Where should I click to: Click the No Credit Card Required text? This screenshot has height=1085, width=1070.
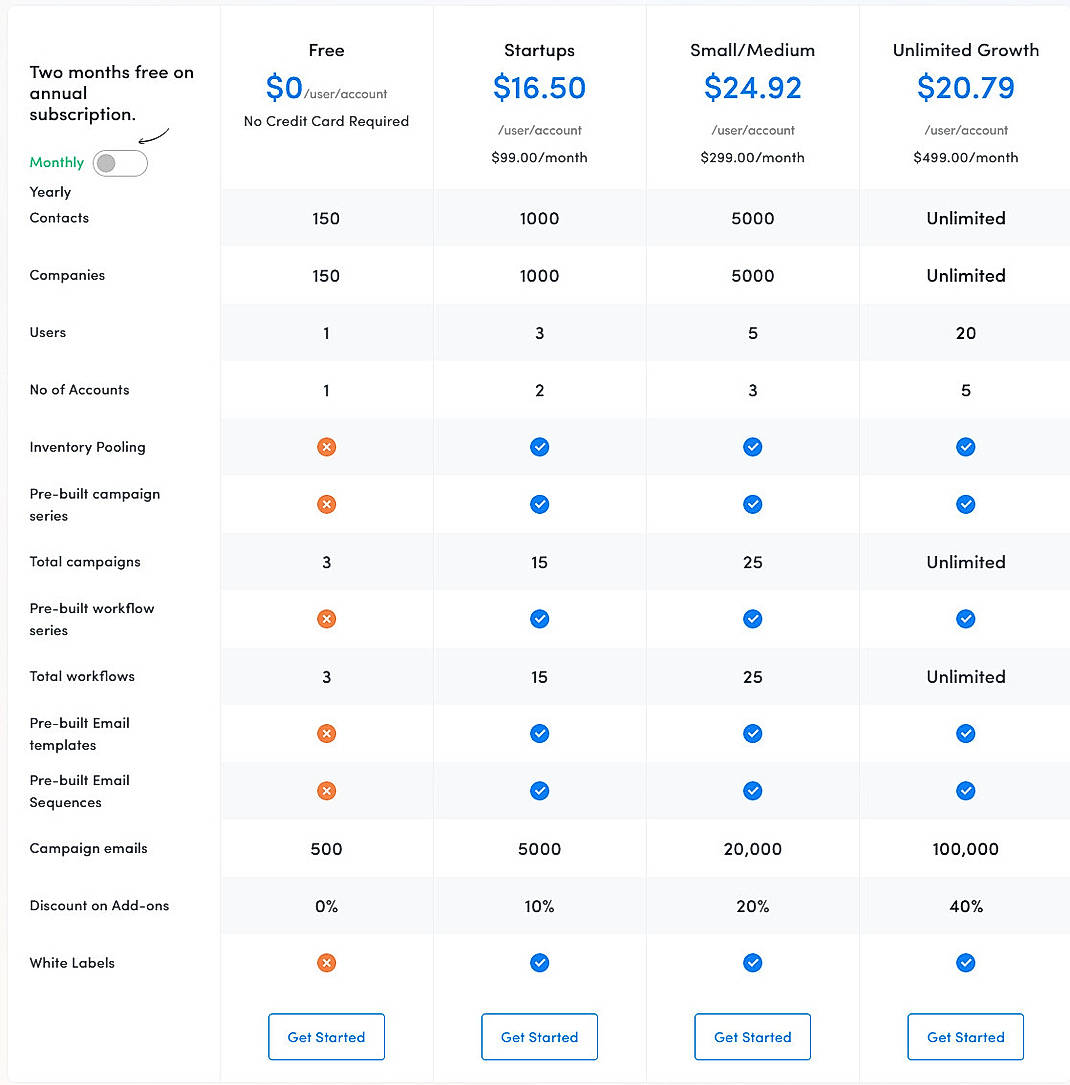326,121
